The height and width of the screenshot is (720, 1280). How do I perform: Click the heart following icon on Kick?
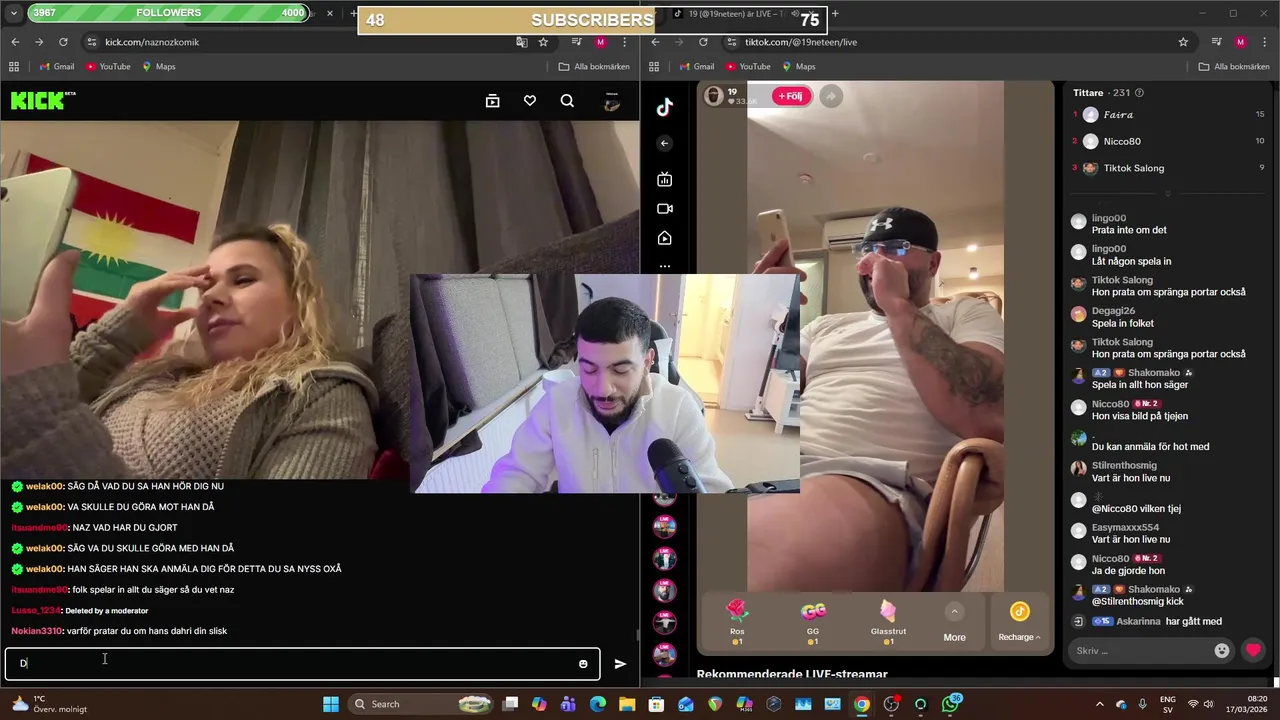tap(530, 101)
